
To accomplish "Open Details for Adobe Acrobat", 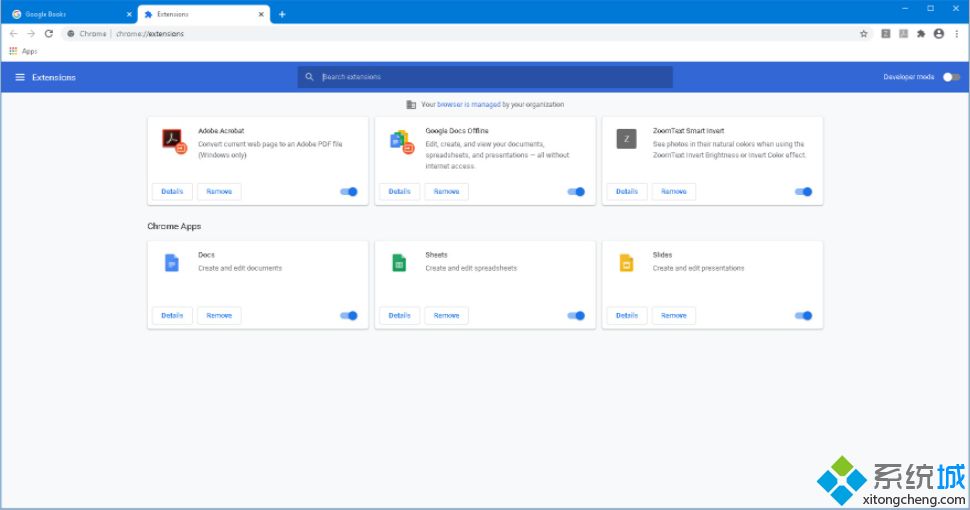I will 172,192.
